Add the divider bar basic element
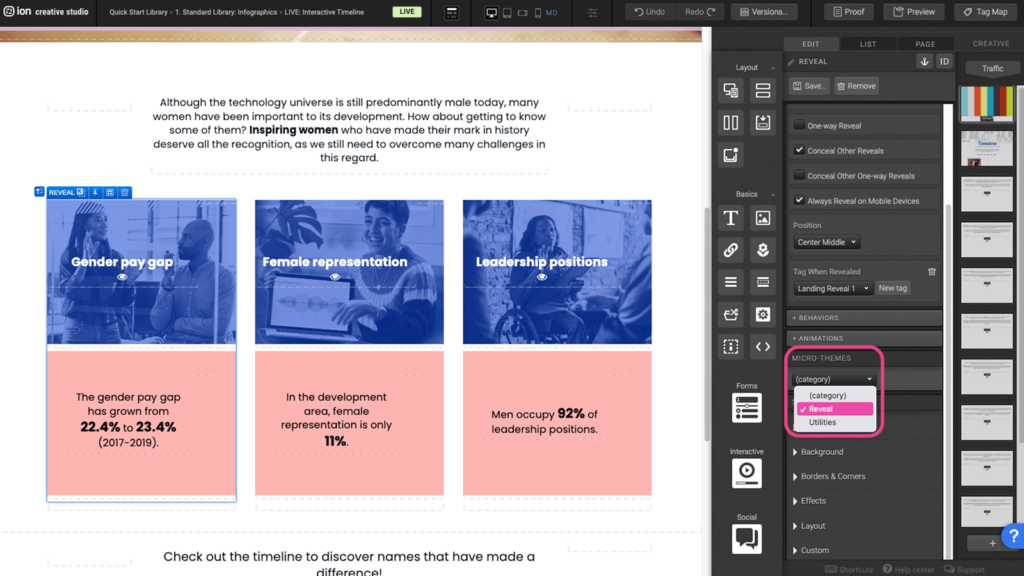 point(763,282)
